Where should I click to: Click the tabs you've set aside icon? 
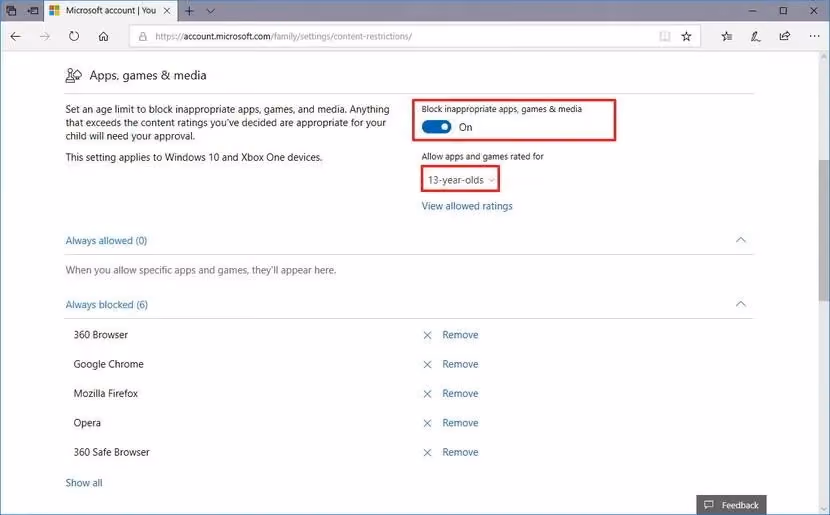pyautogui.click(x=11, y=11)
